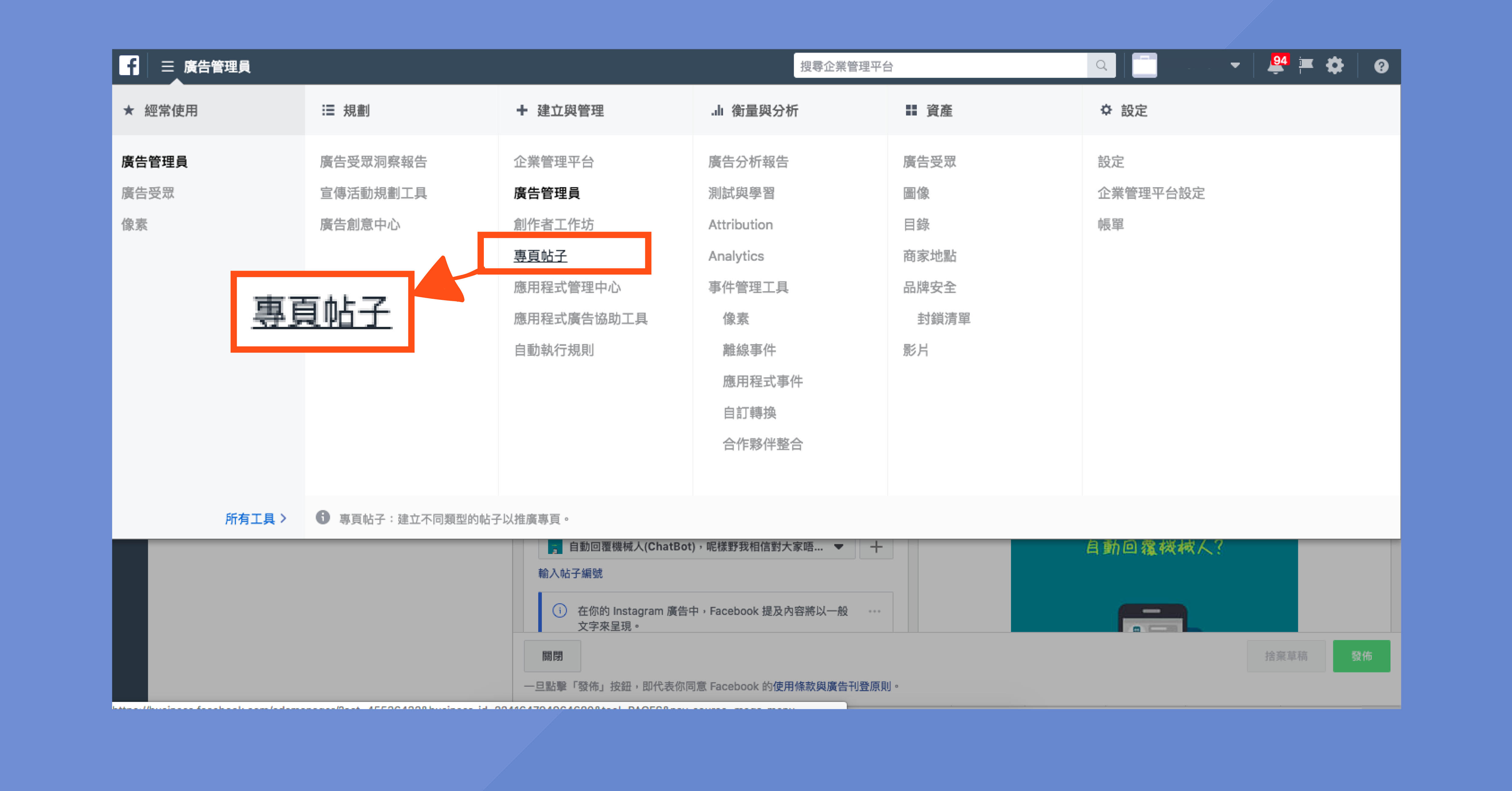Image resolution: width=1512 pixels, height=791 pixels.
Task: Open 廣告創意中心
Action: (360, 225)
